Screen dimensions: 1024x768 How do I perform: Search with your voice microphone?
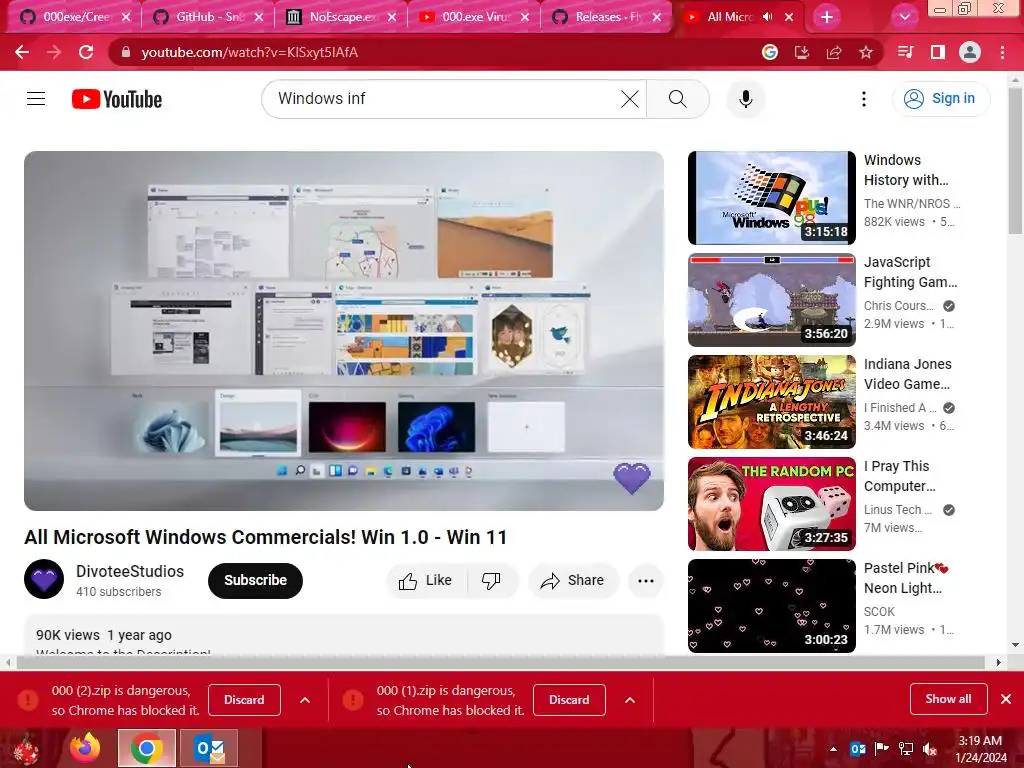point(746,99)
